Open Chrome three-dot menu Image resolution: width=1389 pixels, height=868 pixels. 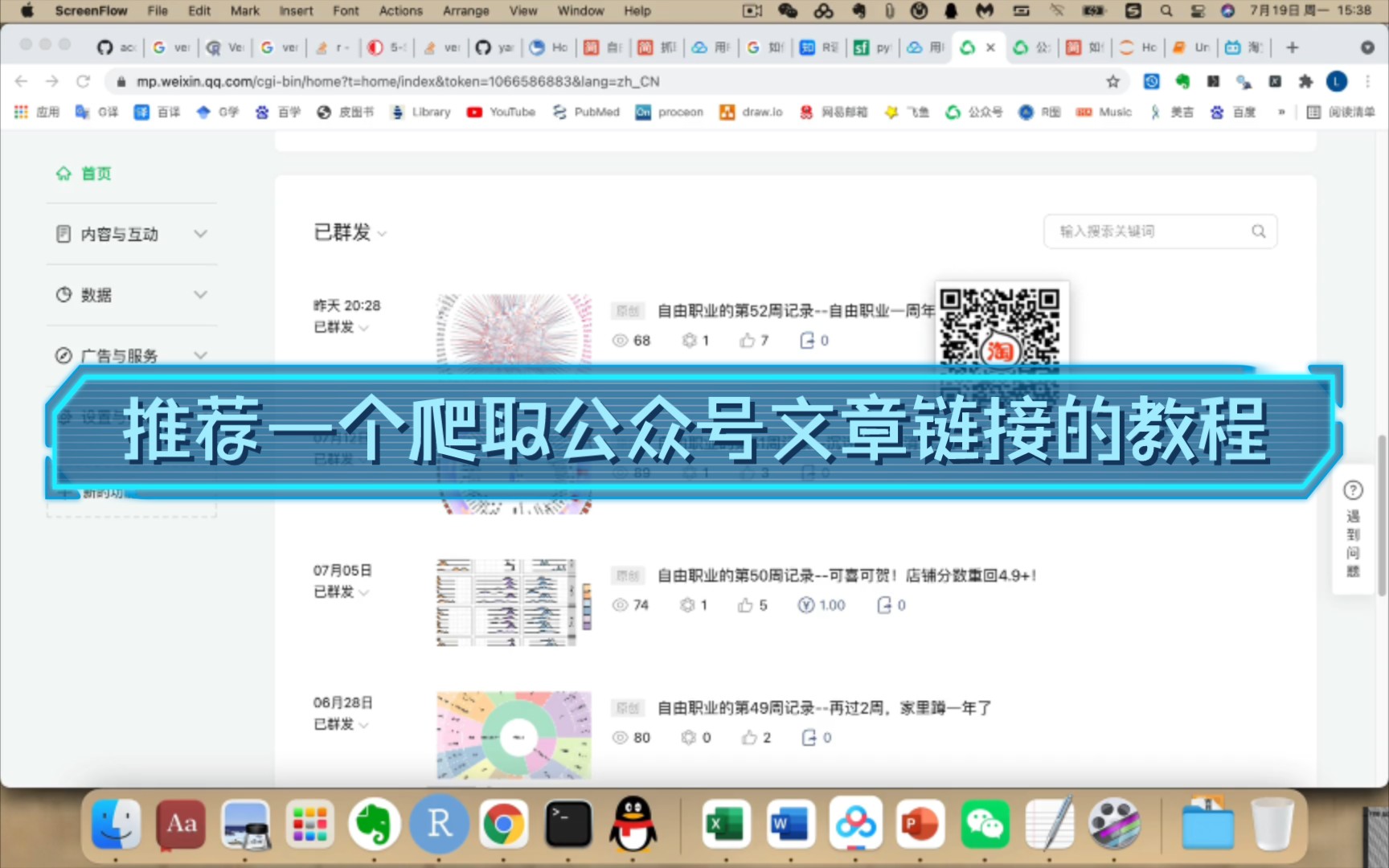click(1367, 81)
